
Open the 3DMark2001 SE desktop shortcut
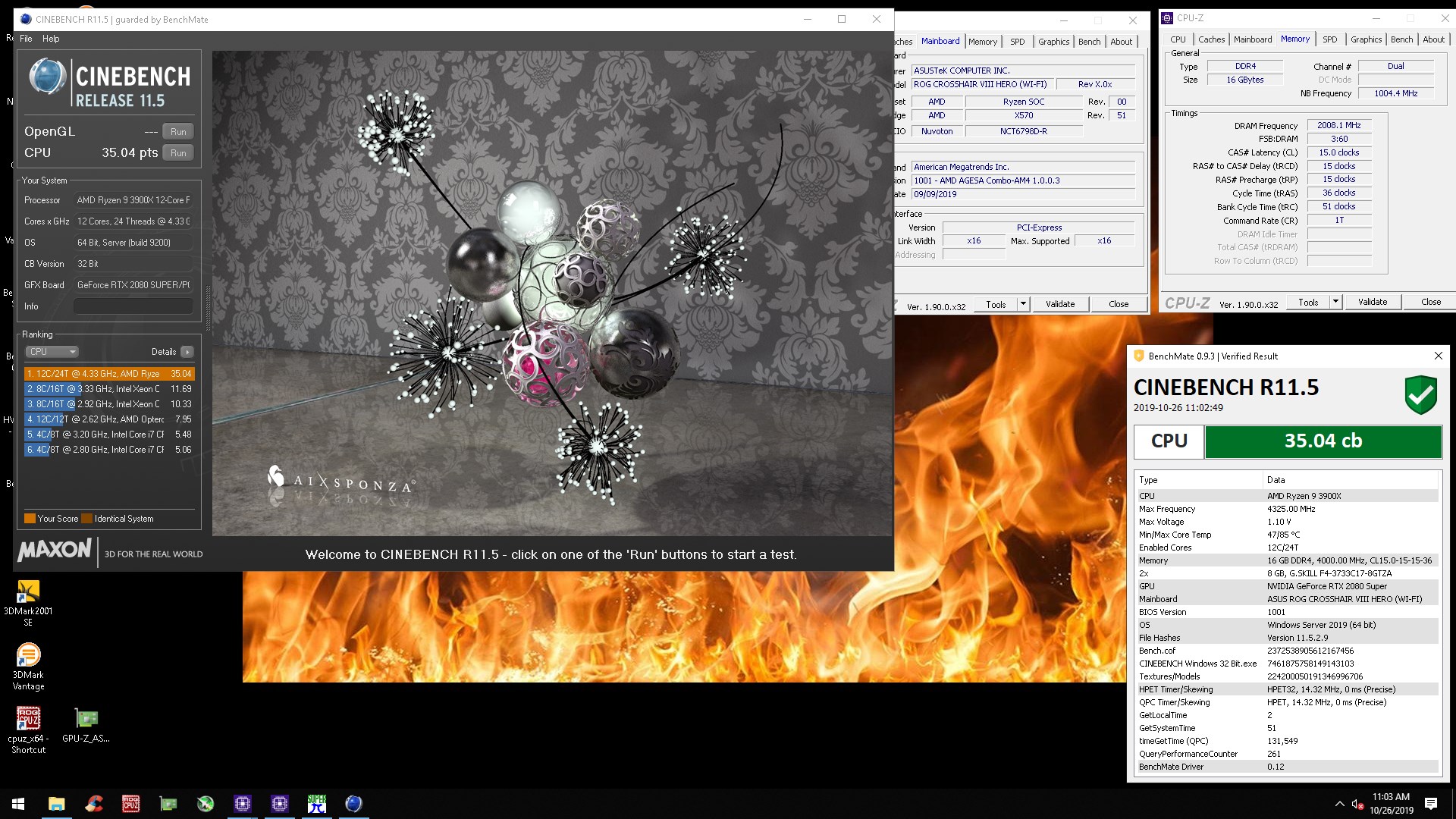click(x=28, y=603)
